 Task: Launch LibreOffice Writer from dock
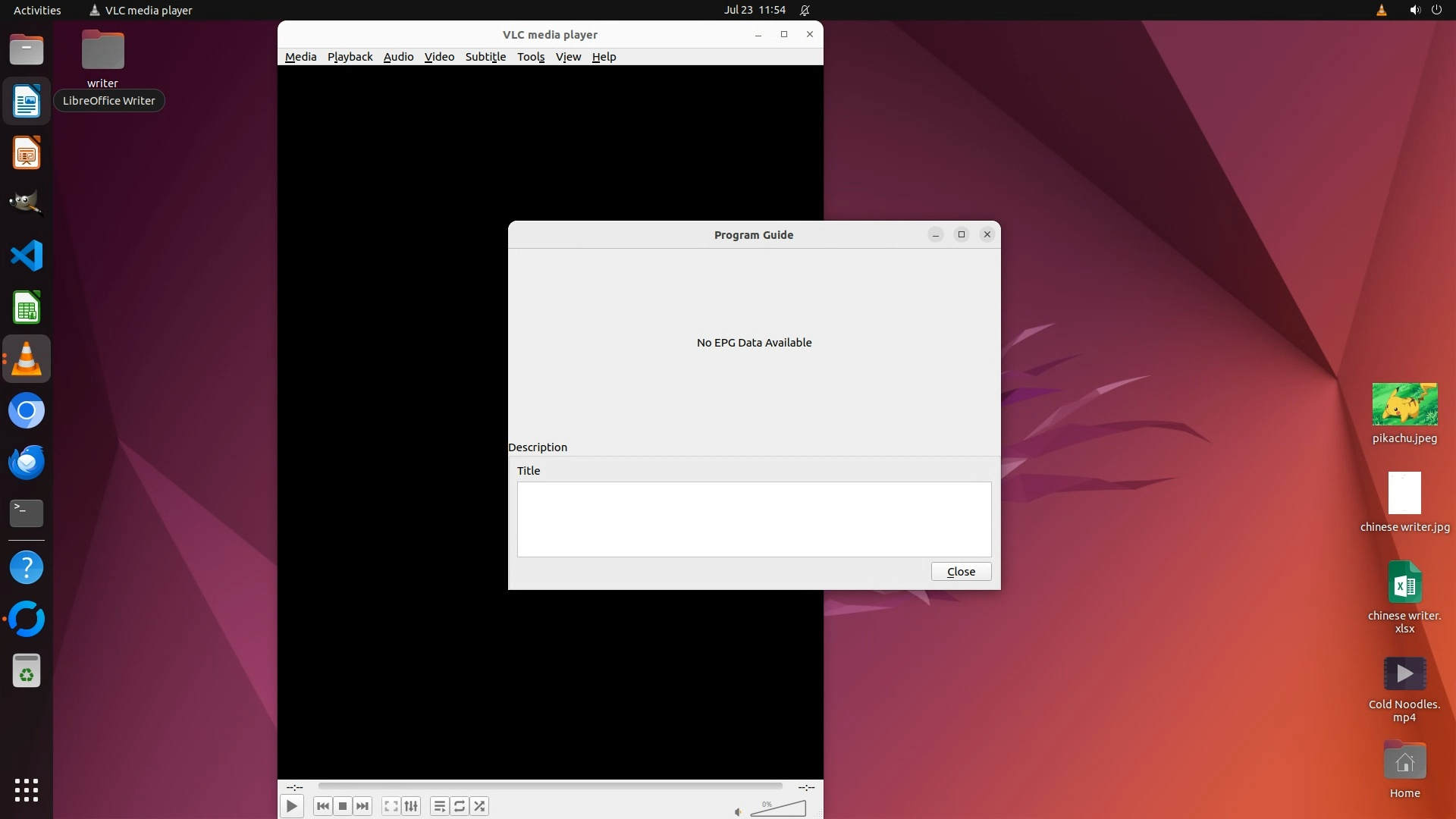click(27, 102)
